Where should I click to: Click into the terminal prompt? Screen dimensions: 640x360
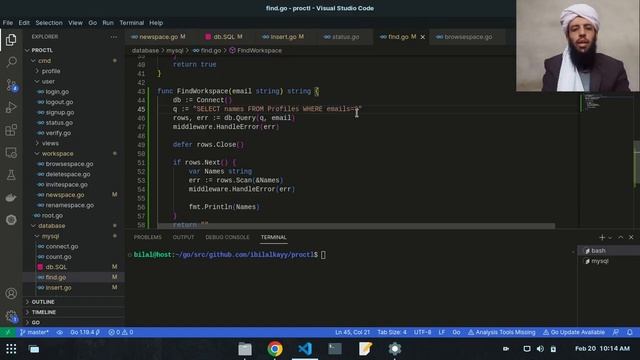coord(323,255)
